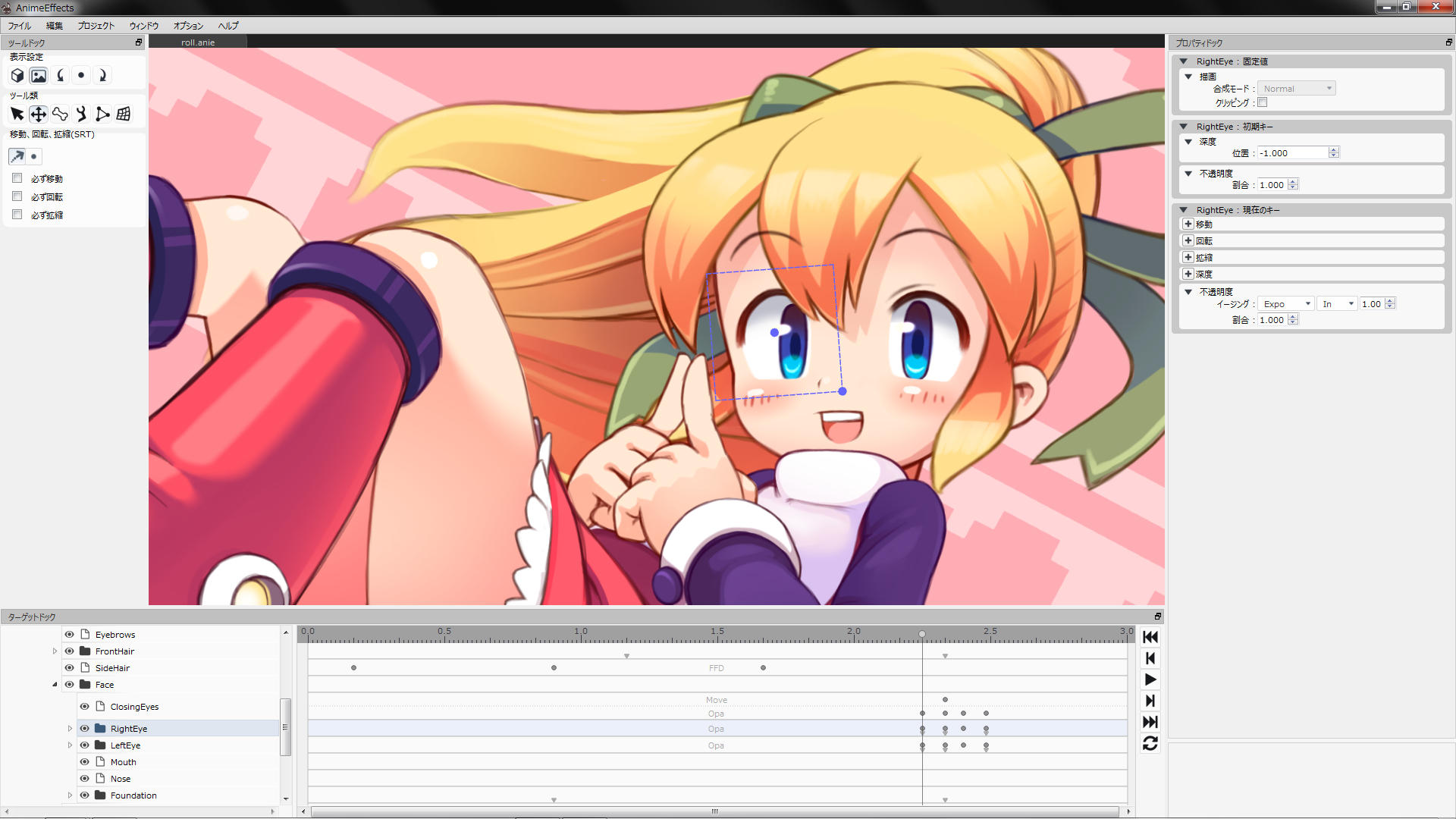This screenshot has height=819, width=1456.
Task: Click the timeline horizontal scrollbar thumb
Action: click(714, 811)
